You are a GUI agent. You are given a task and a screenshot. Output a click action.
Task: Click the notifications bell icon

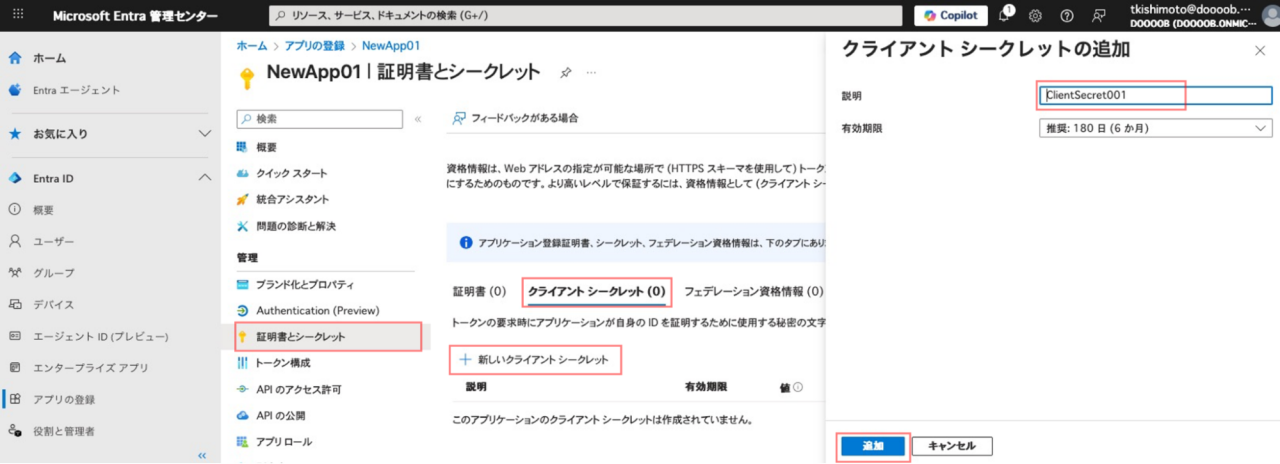[x=1005, y=16]
